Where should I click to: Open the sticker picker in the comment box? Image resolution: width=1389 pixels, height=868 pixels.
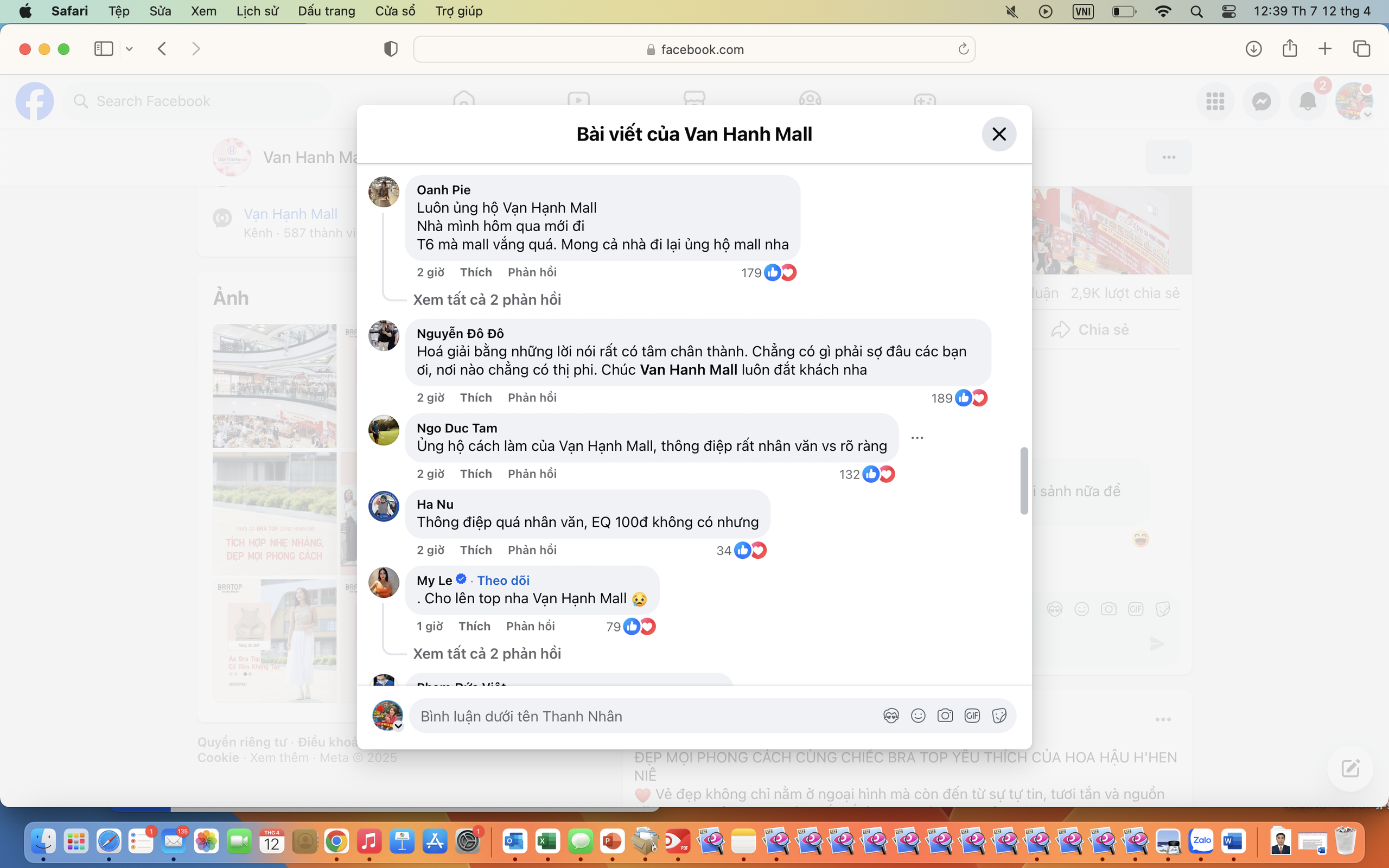[999, 716]
